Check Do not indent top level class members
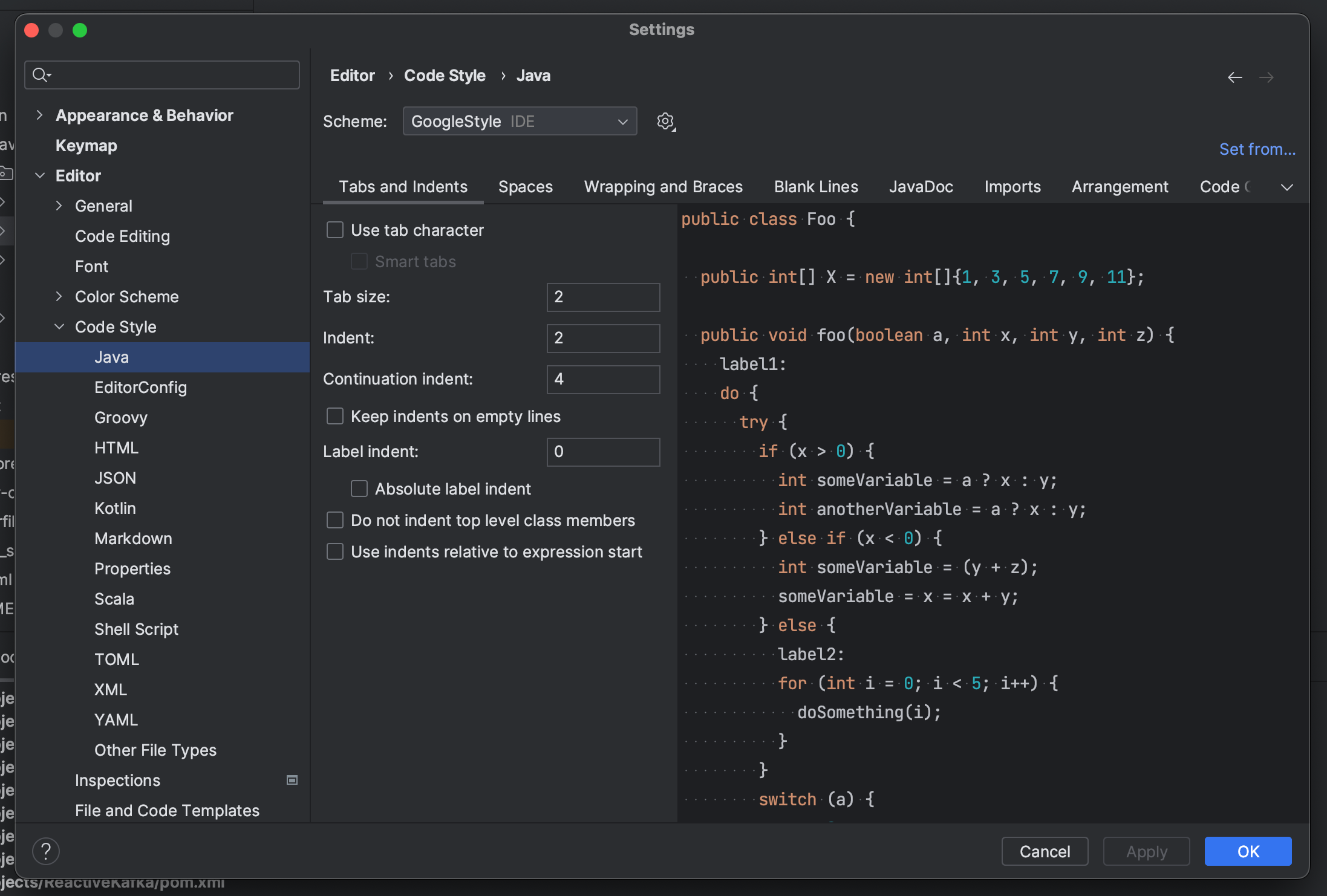The width and height of the screenshot is (1327, 896). [x=335, y=521]
